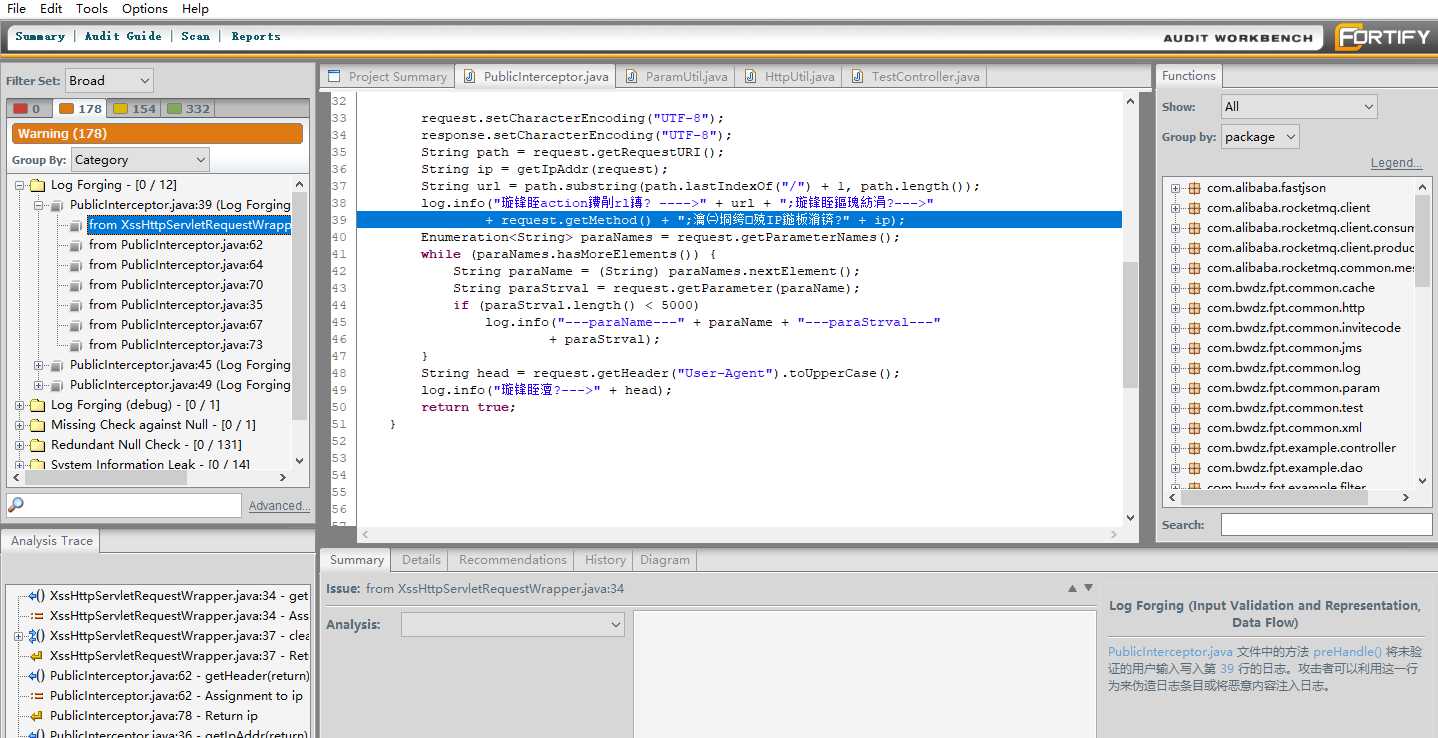Open the Options menu
Viewport: 1438px width, 738px height.
[145, 8]
